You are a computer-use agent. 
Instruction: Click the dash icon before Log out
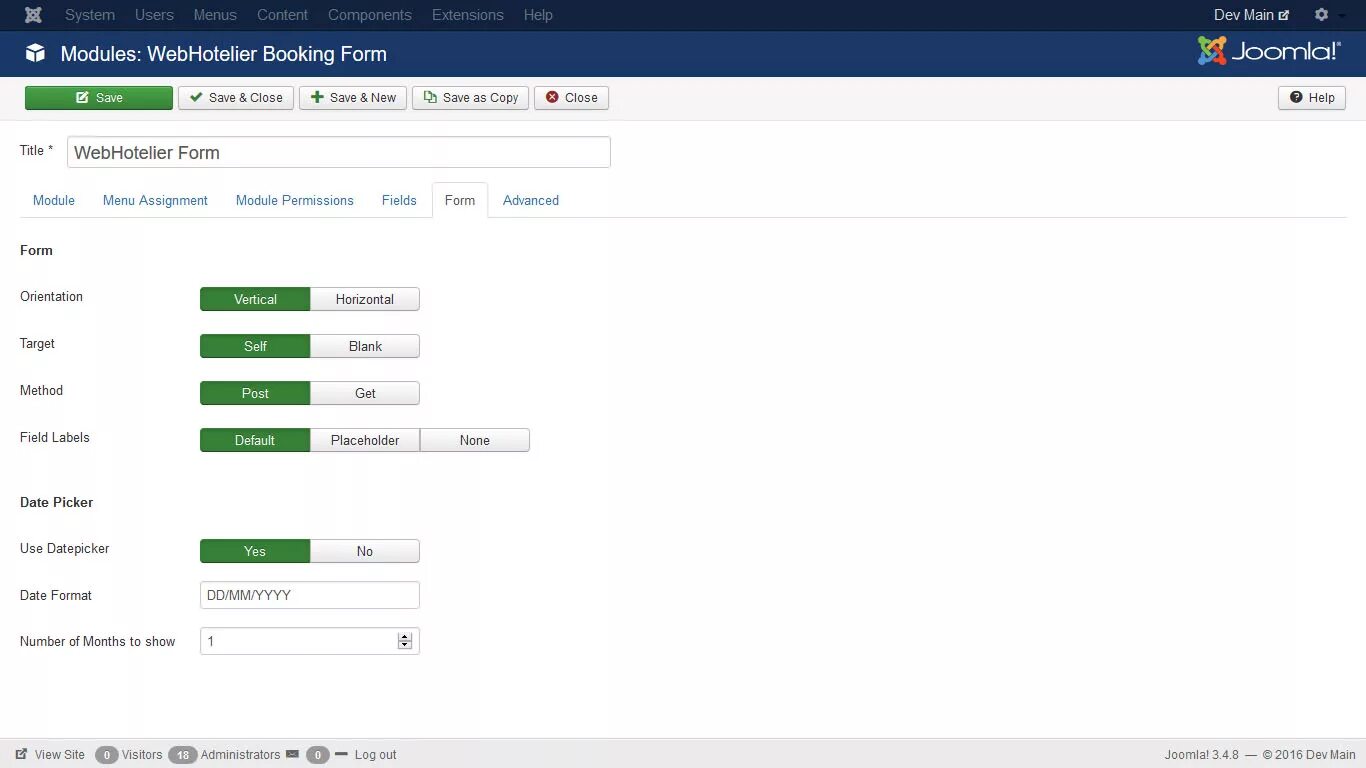coord(341,754)
